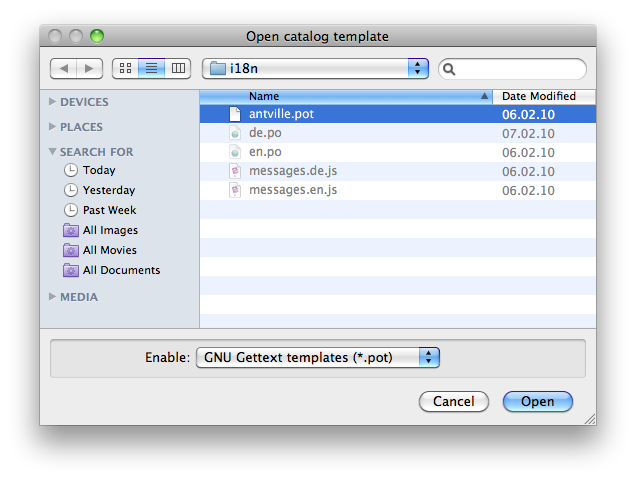636x480 pixels.
Task: Click the Open button
Action: tap(537, 401)
